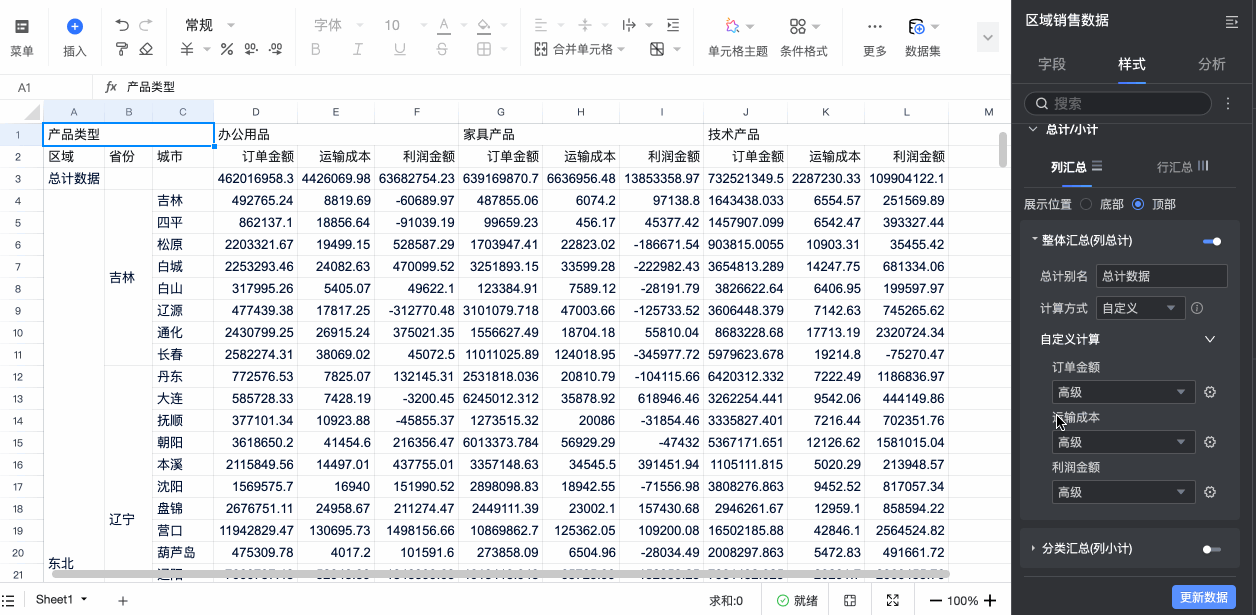Screen dimensions: 1256x615
Task: Collapse the right panel via top-right icon
Action: [1231, 21]
